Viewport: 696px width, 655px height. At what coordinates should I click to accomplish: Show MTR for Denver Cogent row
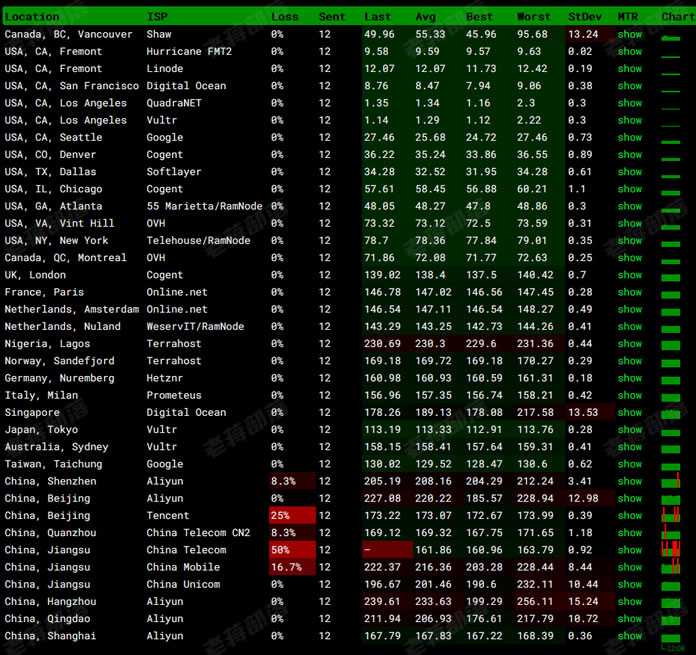click(629, 154)
